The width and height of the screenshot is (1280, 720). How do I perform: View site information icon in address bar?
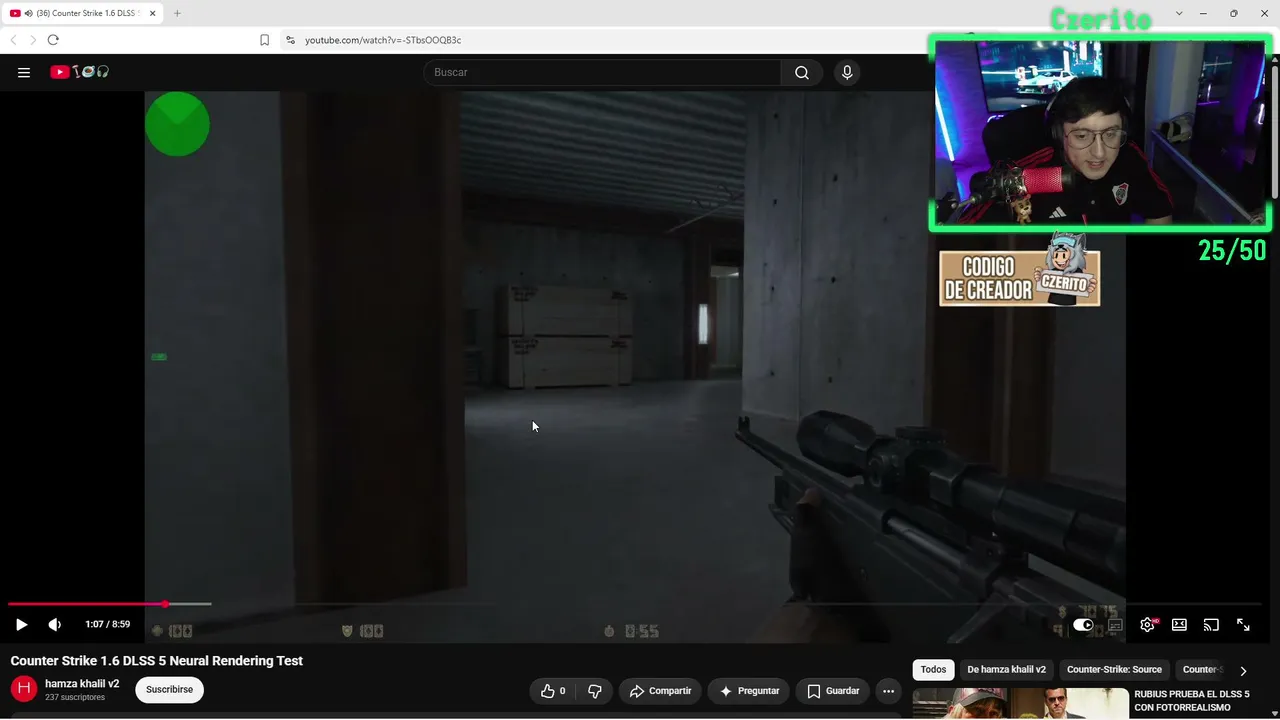290,40
